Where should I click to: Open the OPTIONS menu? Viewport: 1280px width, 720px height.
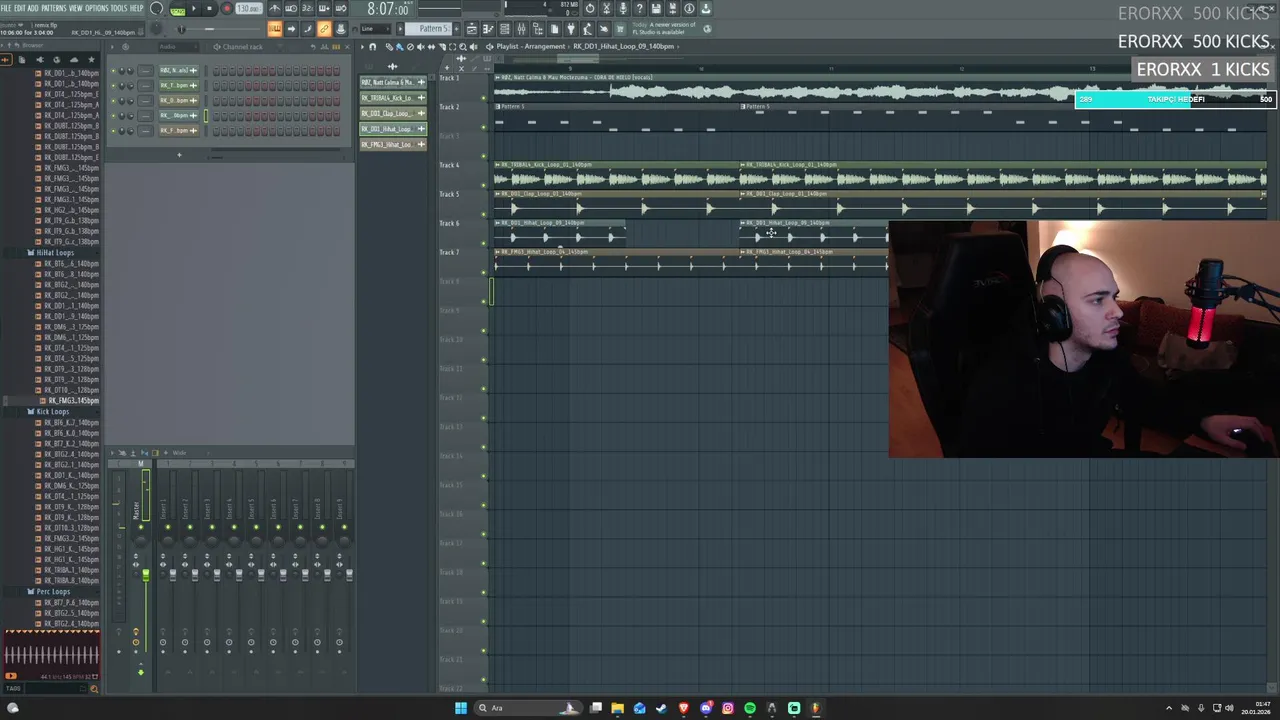tap(97, 9)
